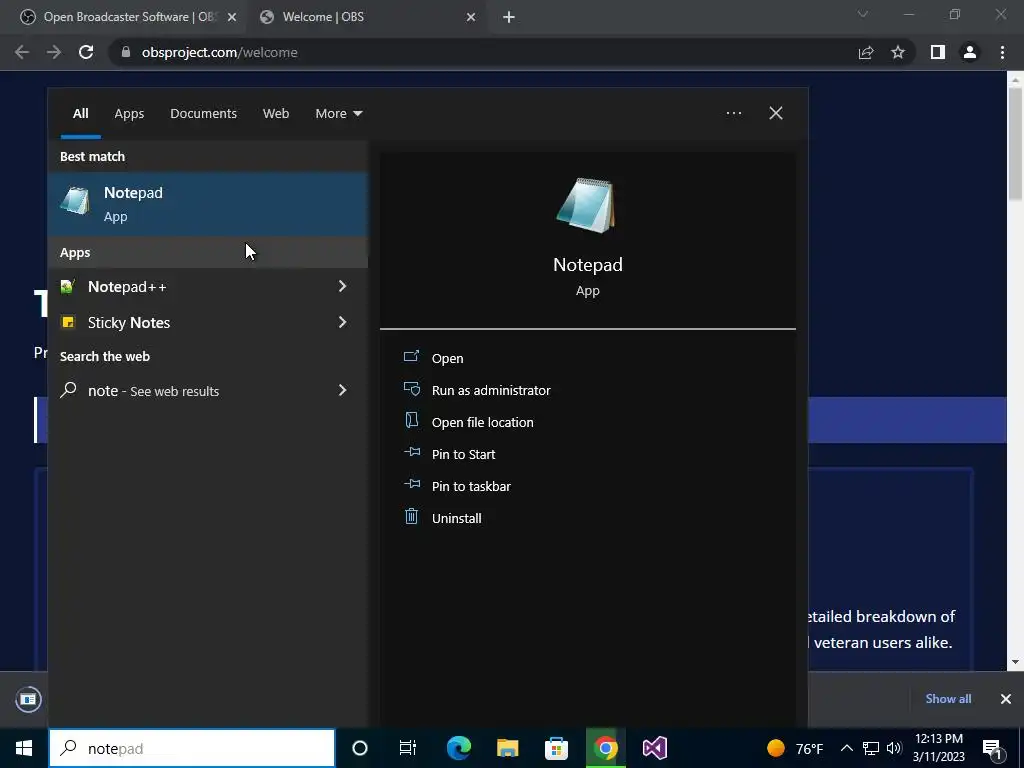Image resolution: width=1024 pixels, height=768 pixels.
Task: Open the Chrome tab search chevron
Action: tap(863, 14)
